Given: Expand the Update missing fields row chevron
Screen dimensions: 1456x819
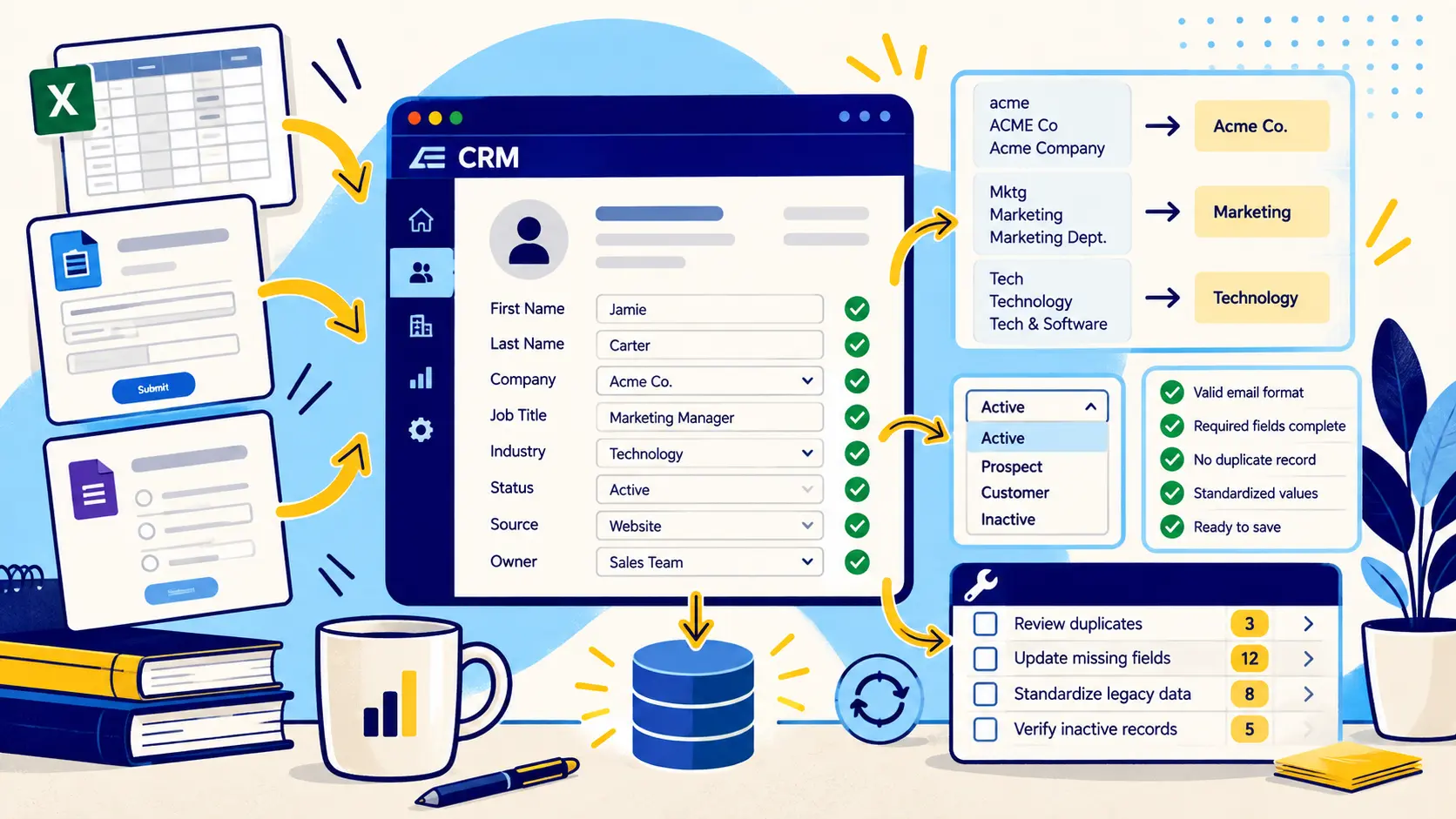Looking at the screenshot, I should tap(1308, 659).
